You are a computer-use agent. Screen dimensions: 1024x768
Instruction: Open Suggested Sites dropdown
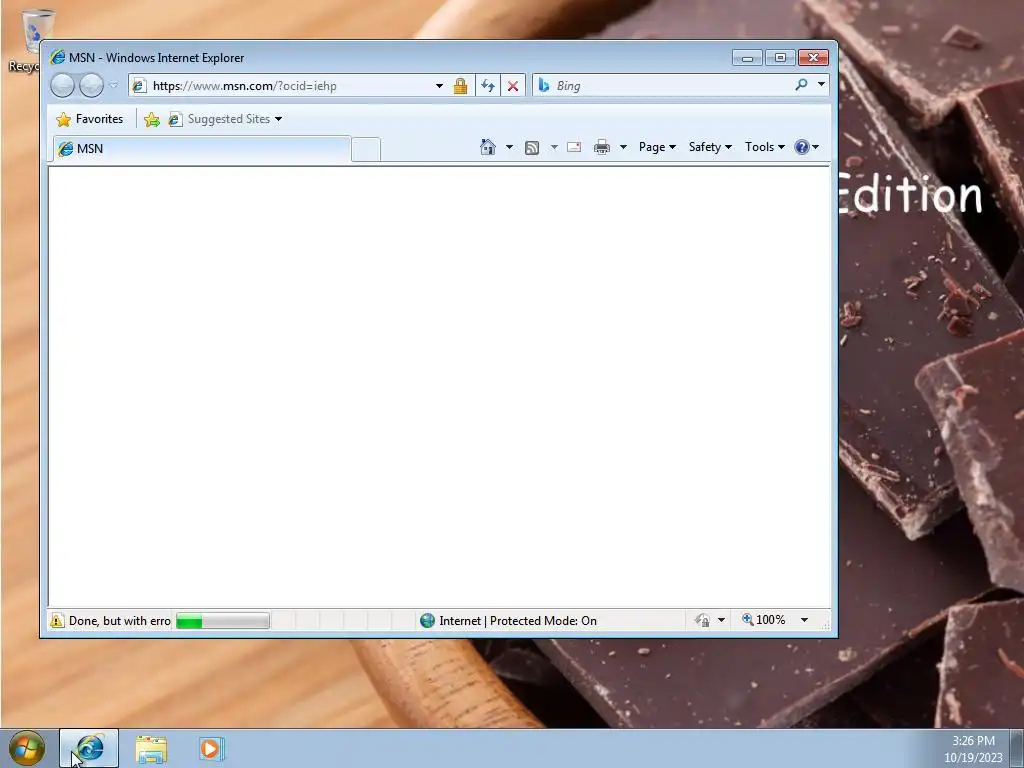point(225,119)
